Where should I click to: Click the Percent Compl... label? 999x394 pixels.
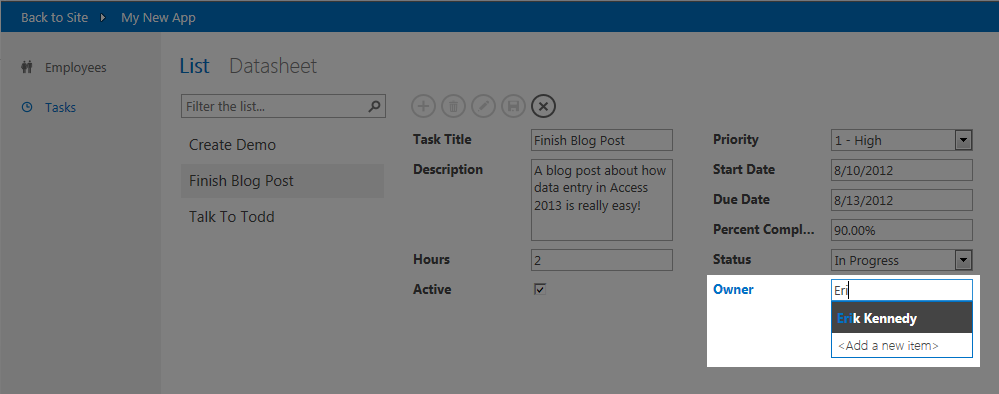pyautogui.click(x=764, y=230)
